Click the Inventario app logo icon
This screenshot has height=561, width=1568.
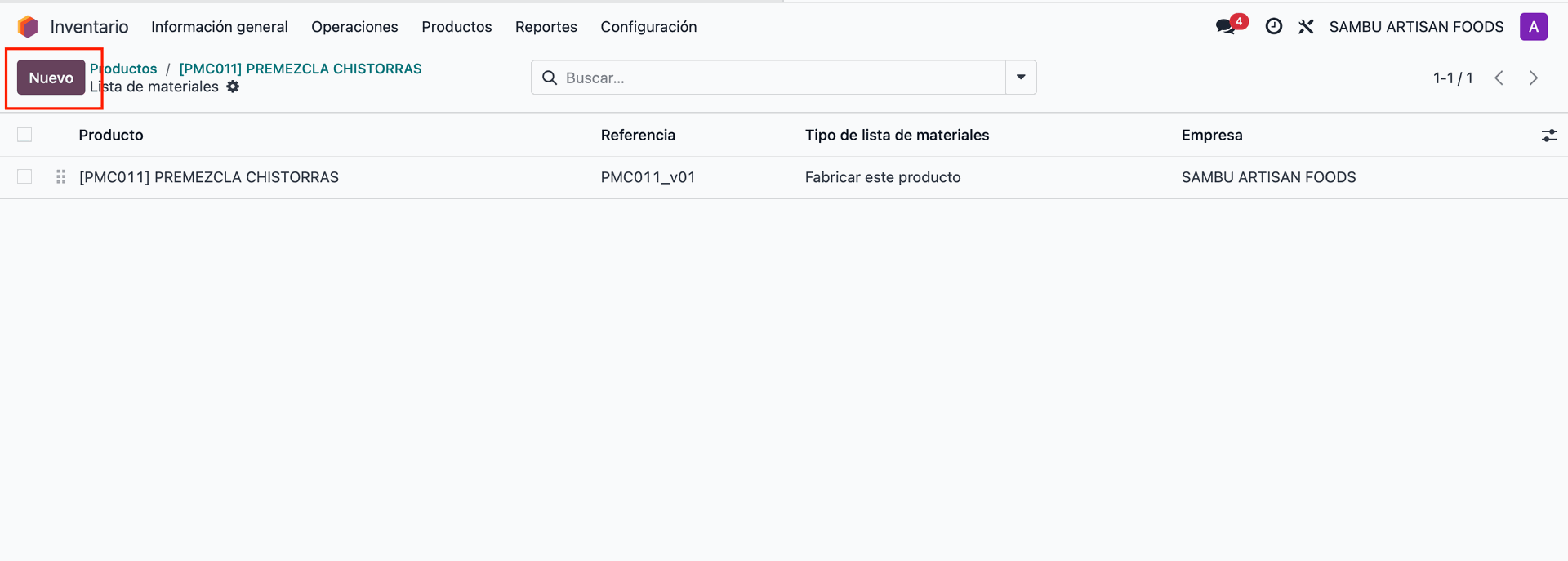pyautogui.click(x=28, y=27)
